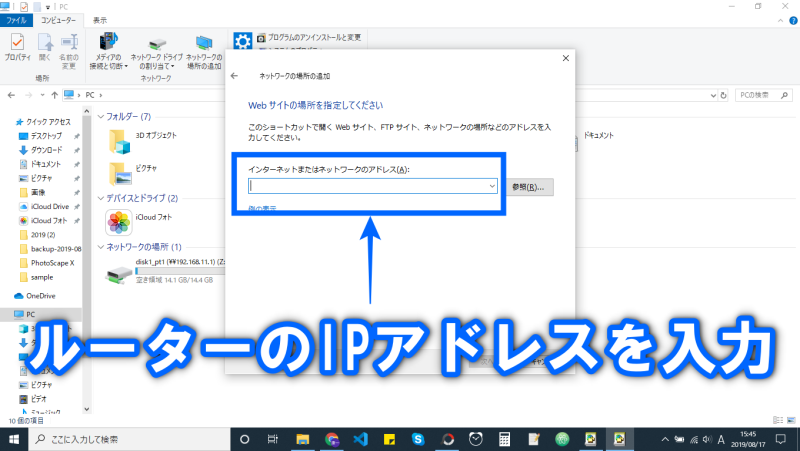This screenshot has height=451, width=800.
Task: Open Visual Studio Code from the taskbar
Action: (x=362, y=439)
